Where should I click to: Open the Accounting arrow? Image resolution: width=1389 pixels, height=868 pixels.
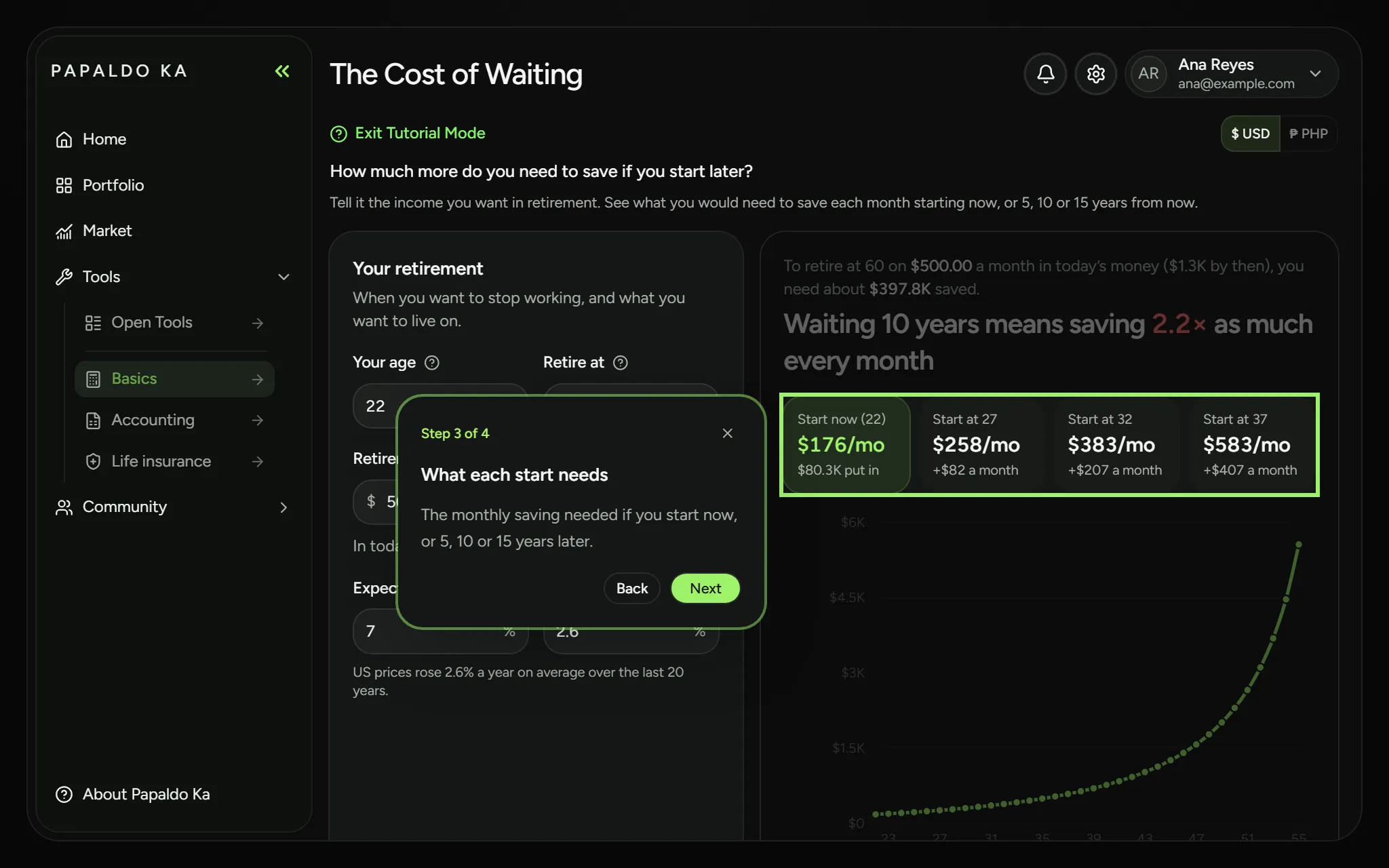pos(257,420)
